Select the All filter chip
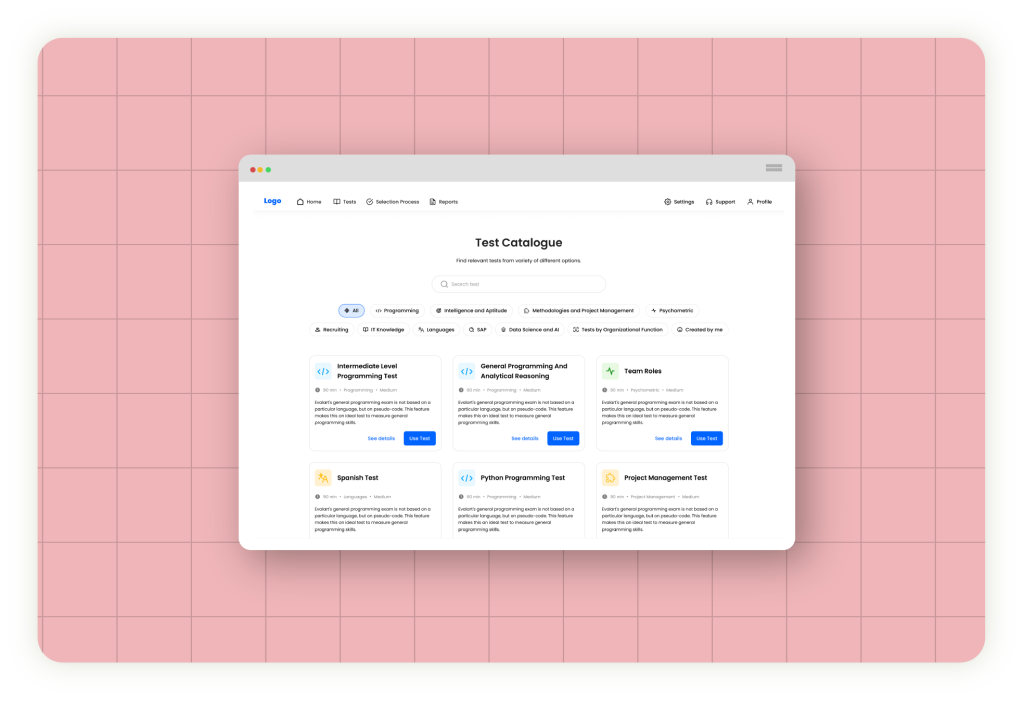This screenshot has height=701, width=1024. (x=351, y=311)
